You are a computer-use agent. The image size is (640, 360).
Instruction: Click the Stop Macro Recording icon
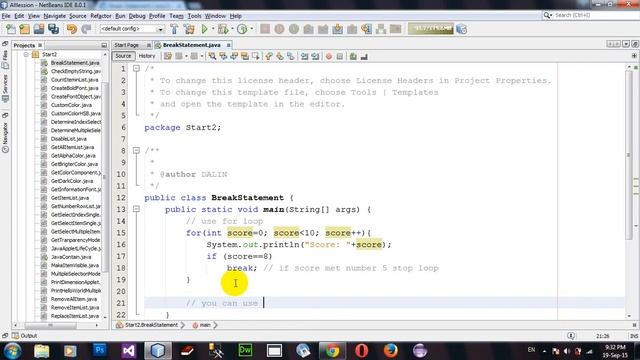pos(340,56)
